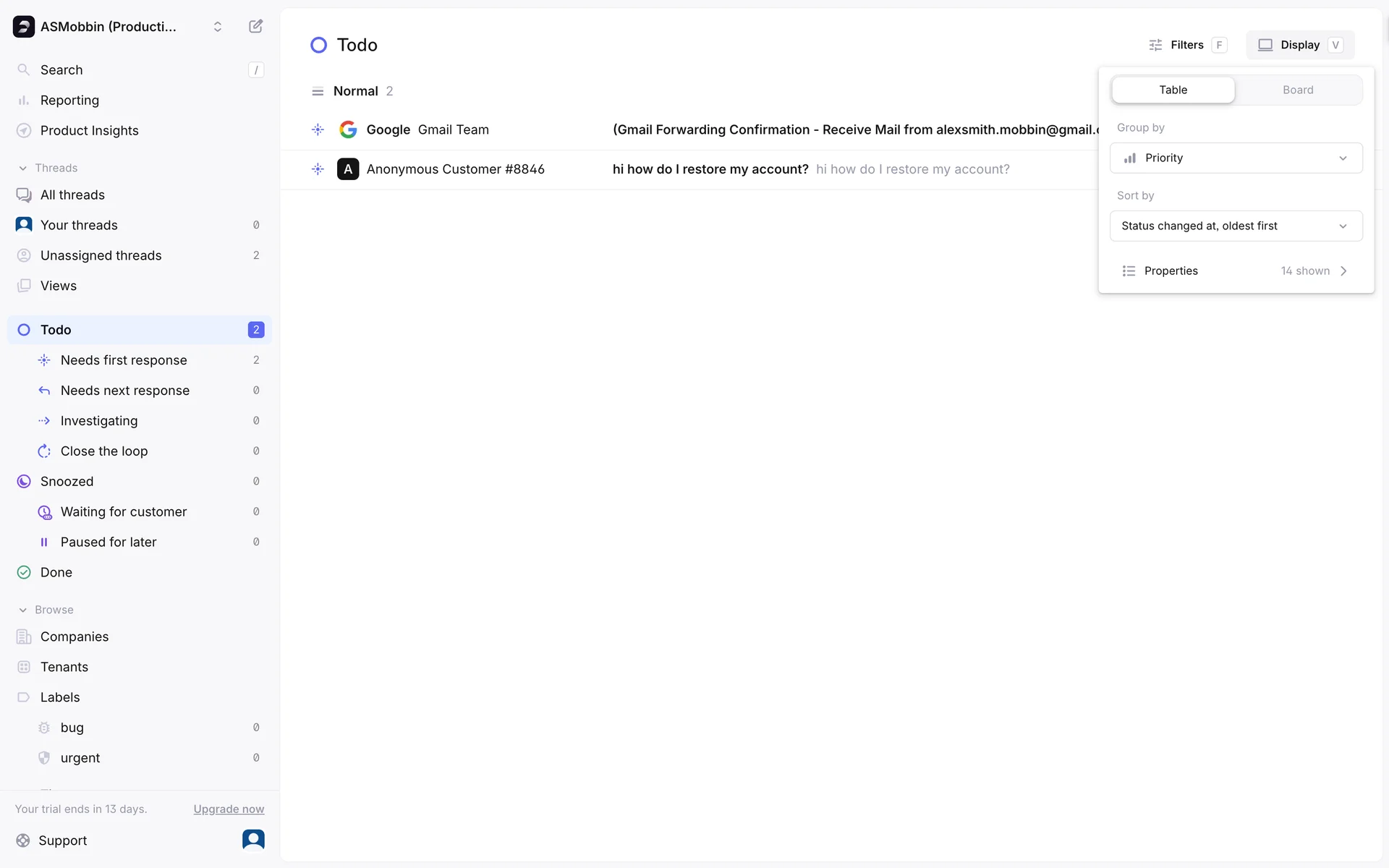Toggle the Display options button
Viewport: 1389px width, 868px height.
1300,45
